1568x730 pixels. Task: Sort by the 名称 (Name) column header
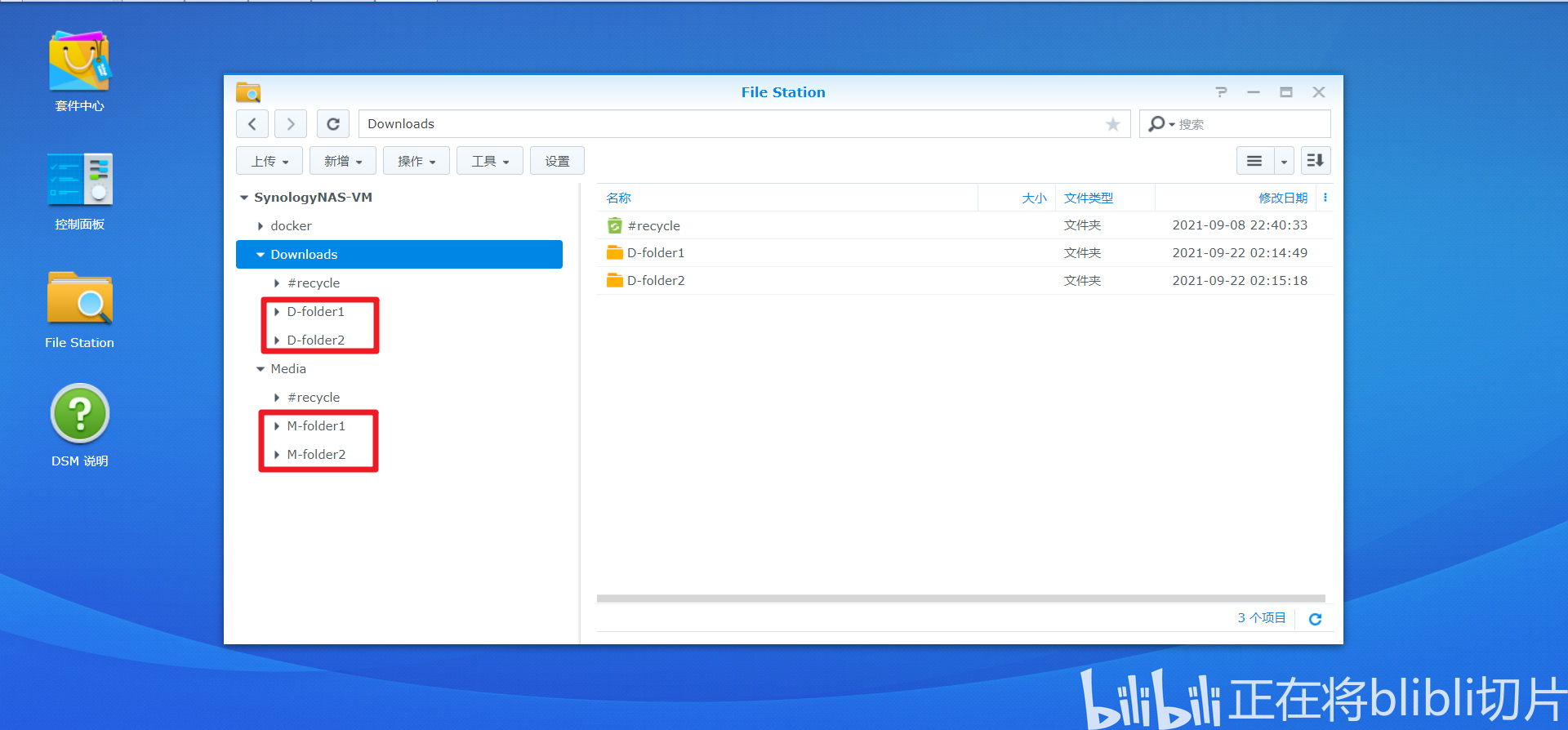[x=618, y=198]
